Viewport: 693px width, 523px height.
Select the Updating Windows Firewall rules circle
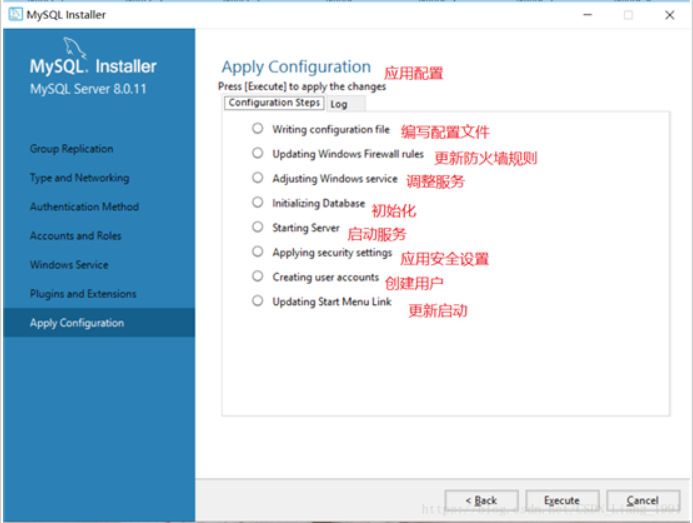point(258,153)
